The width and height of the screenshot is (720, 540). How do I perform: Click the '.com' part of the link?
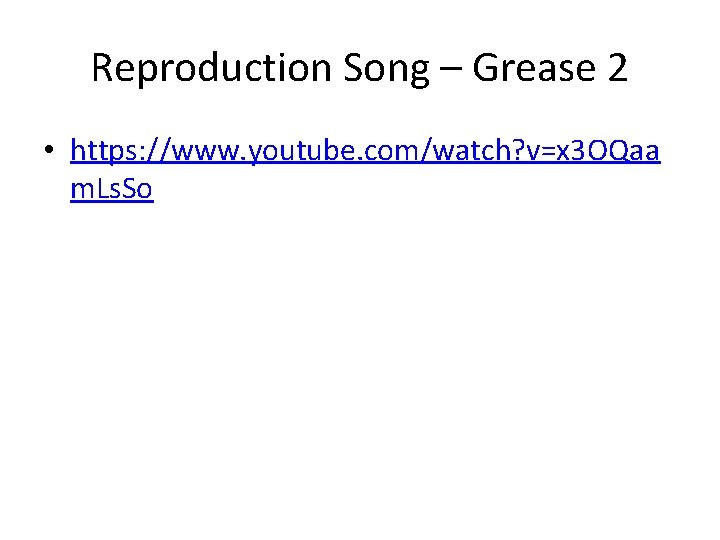coord(375,150)
